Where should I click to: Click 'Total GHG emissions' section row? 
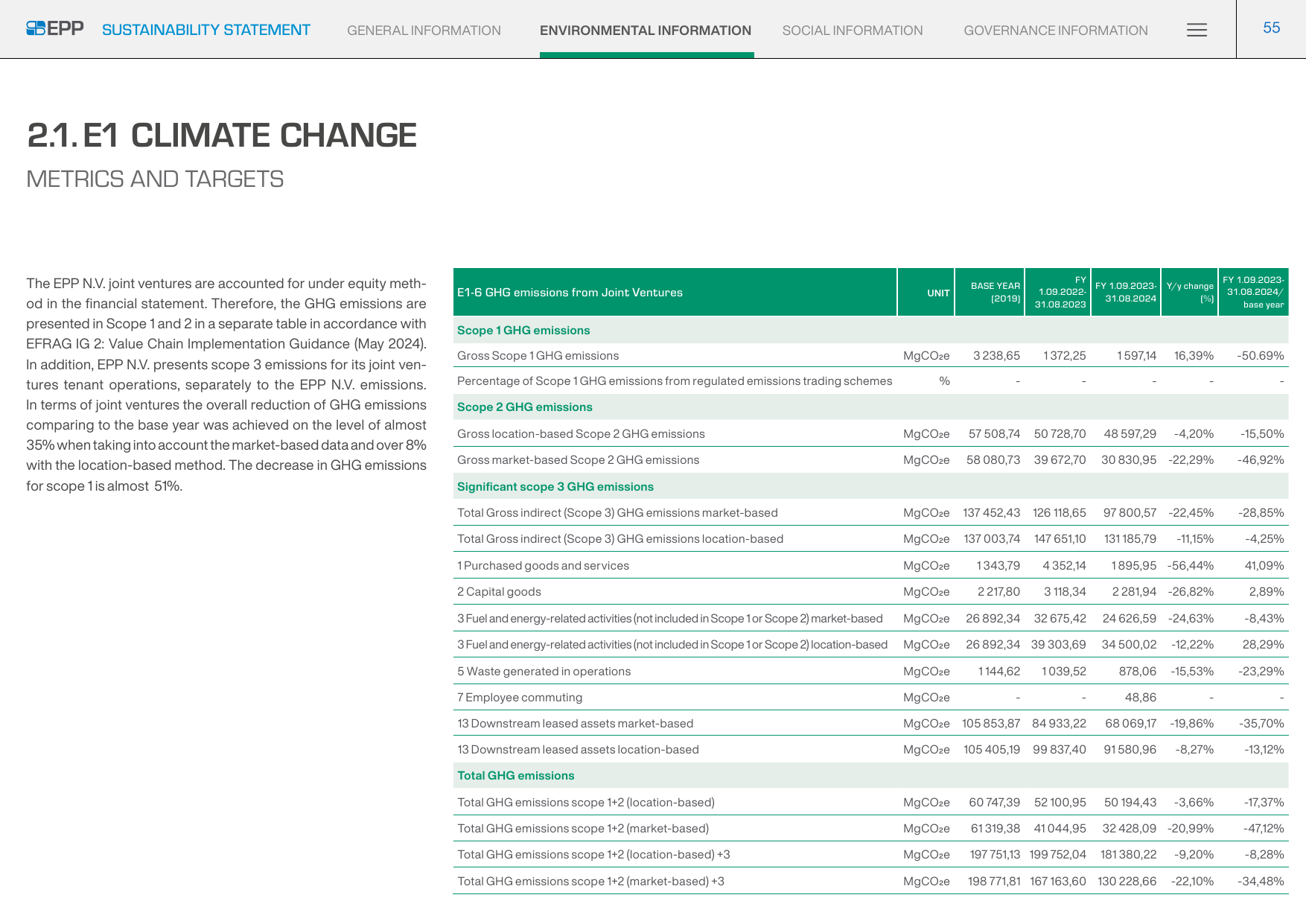pos(870,775)
